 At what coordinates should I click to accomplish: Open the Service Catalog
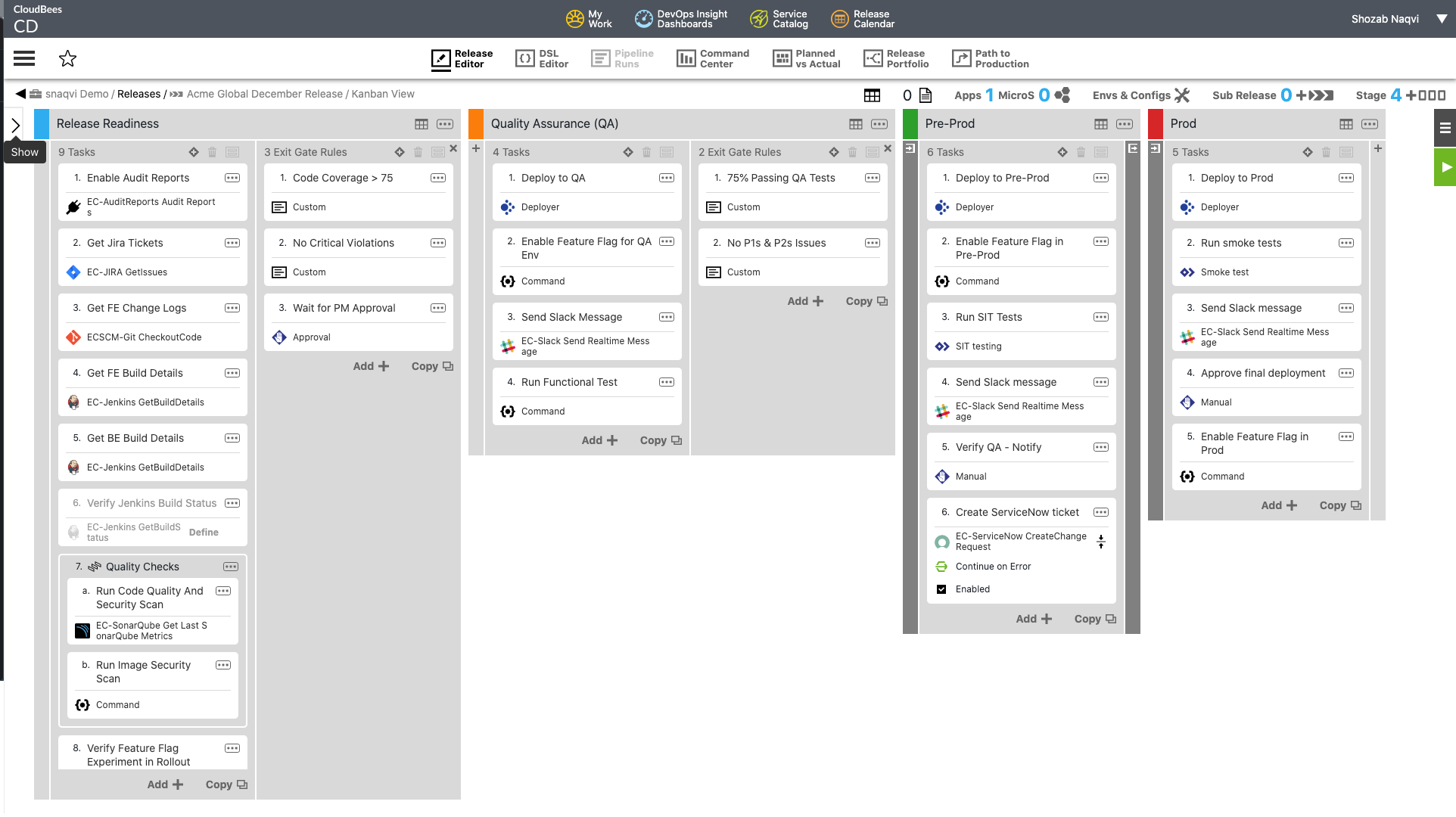pyautogui.click(x=779, y=19)
